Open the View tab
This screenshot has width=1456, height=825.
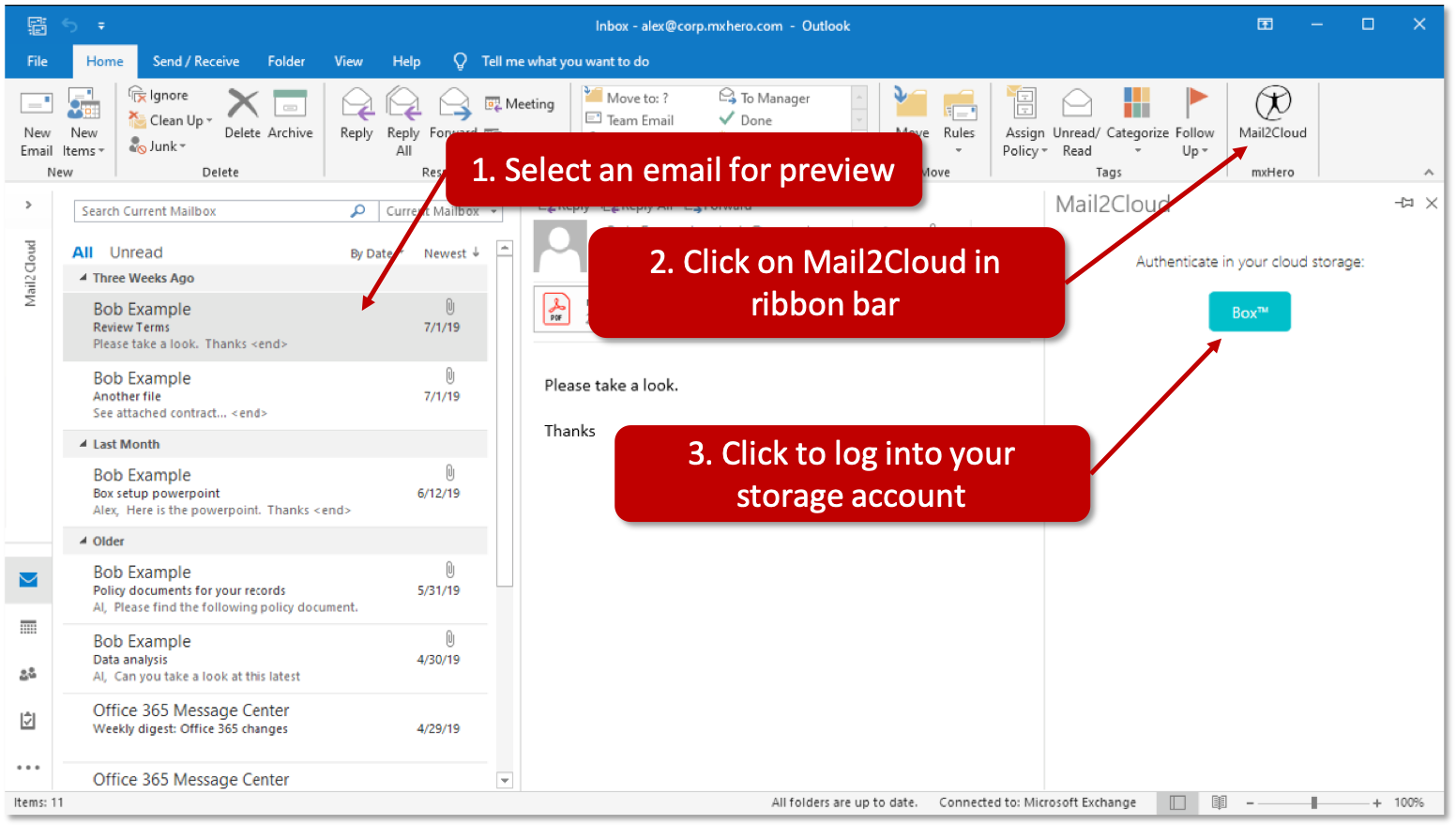click(x=348, y=61)
